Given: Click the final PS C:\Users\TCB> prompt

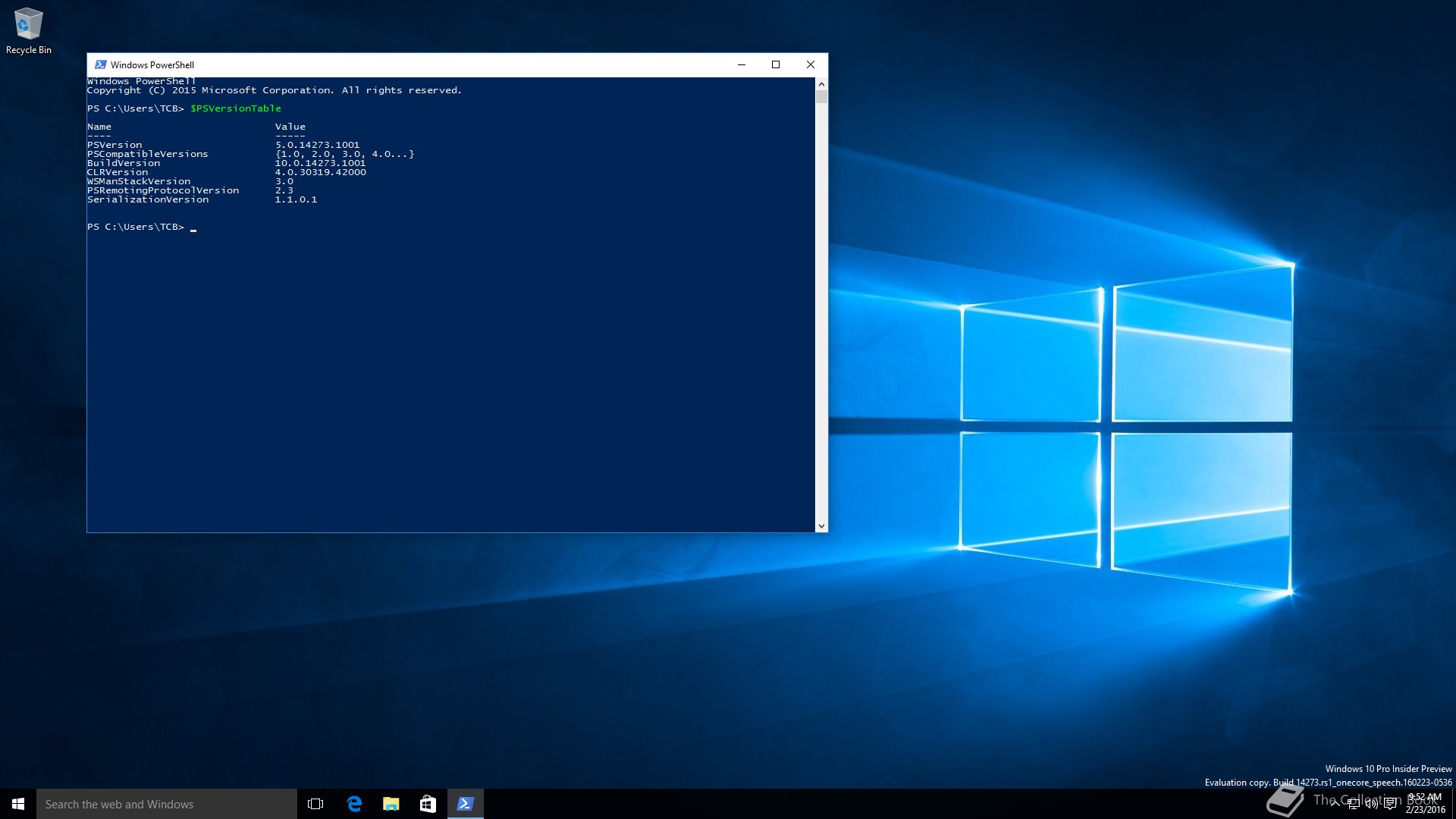Looking at the screenshot, I should click(x=136, y=227).
